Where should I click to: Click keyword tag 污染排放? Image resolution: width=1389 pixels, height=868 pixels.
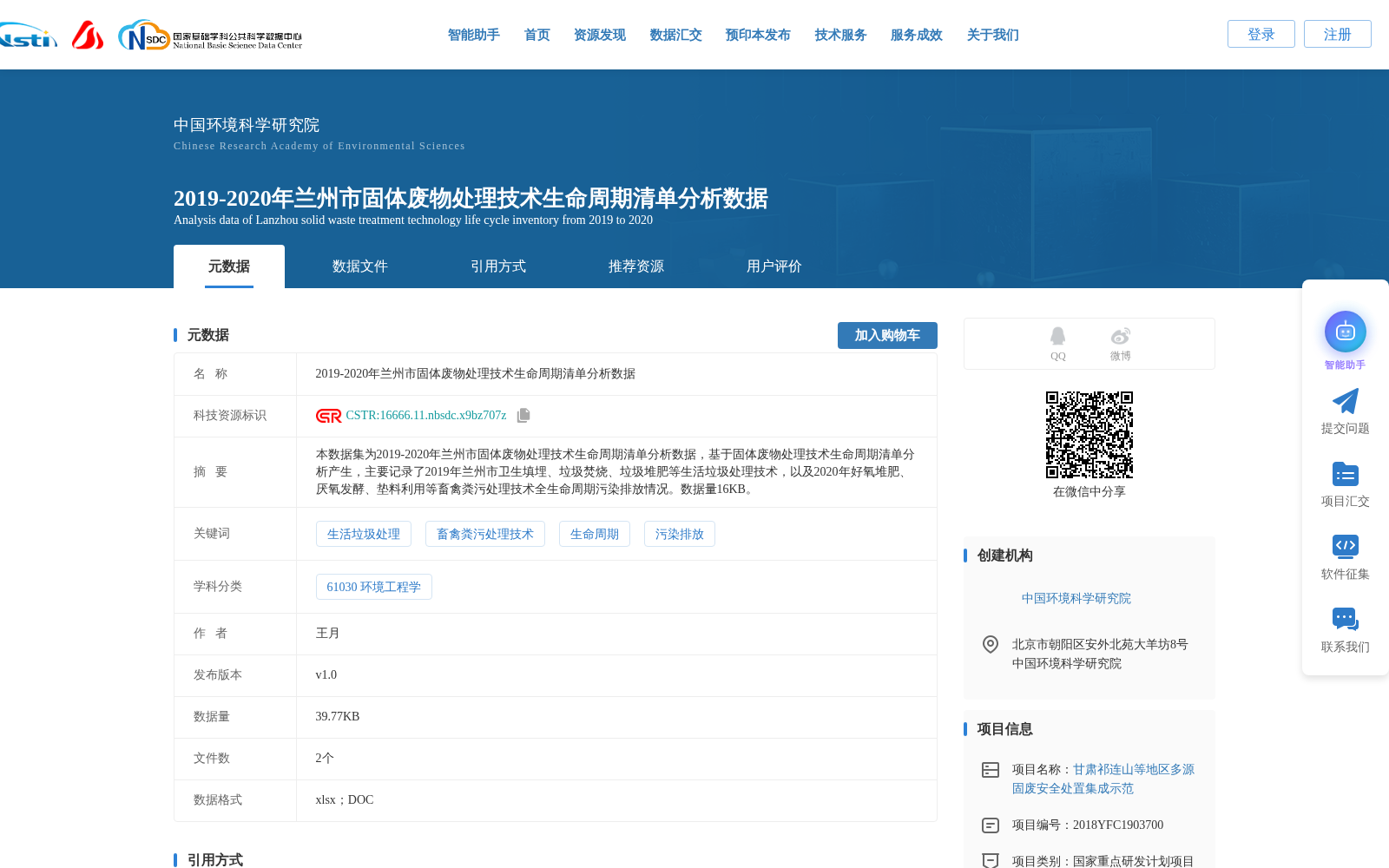click(680, 534)
